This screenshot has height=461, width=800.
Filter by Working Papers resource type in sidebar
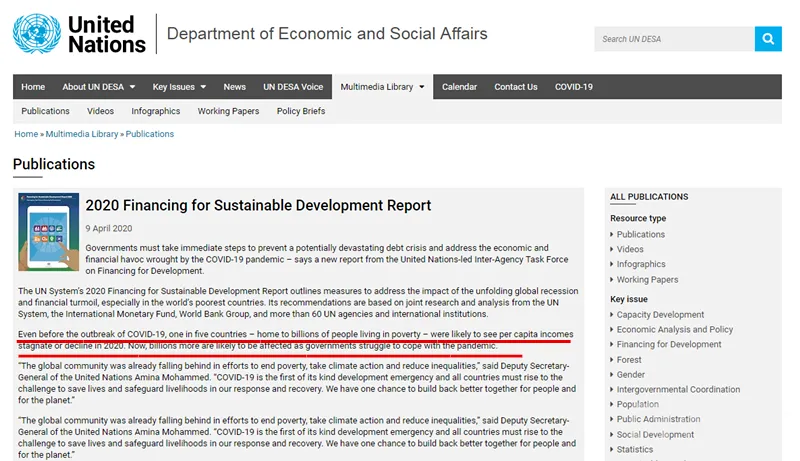[x=647, y=279]
